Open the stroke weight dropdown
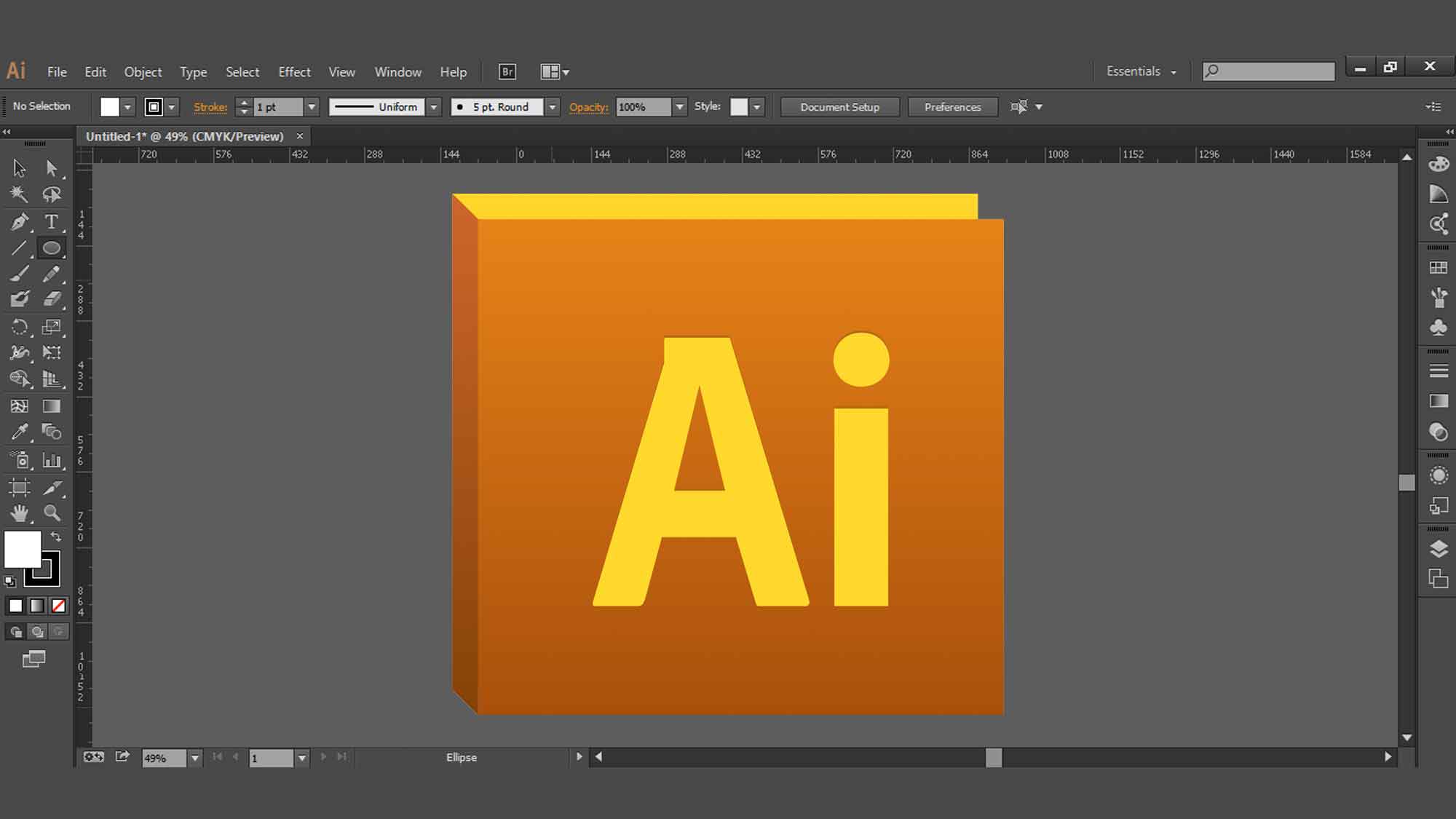This screenshot has width=1456, height=819. [x=312, y=107]
